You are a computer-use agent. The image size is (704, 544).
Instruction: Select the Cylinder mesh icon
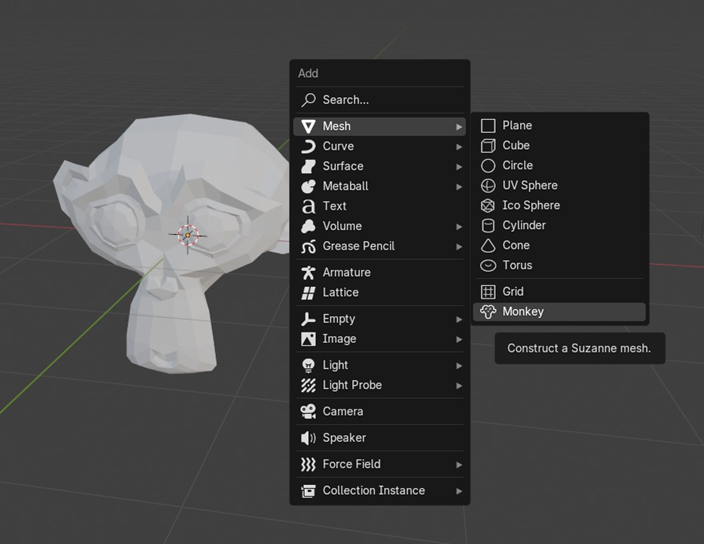[x=488, y=226]
